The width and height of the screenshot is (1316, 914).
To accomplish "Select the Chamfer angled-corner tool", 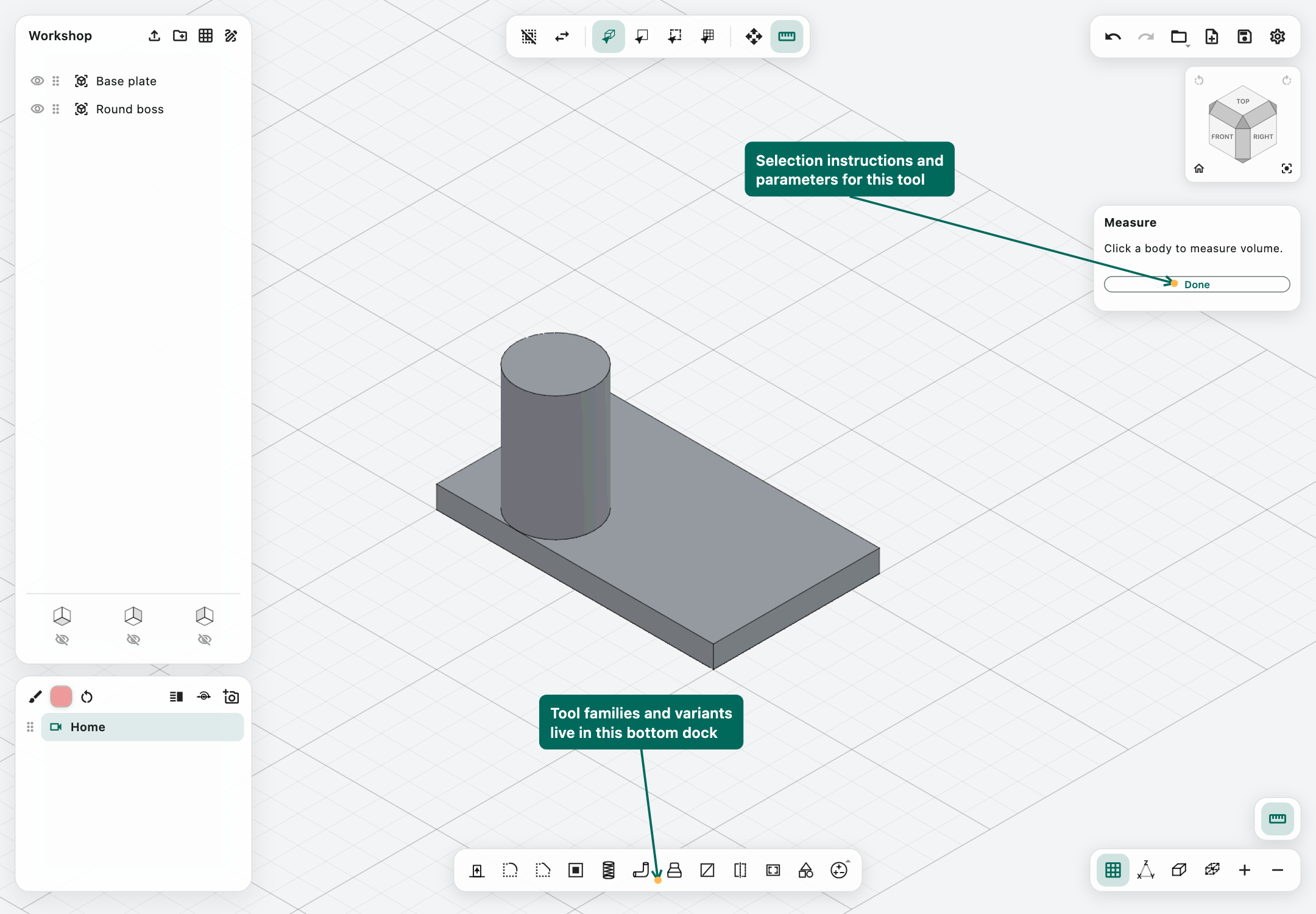I will coord(543,870).
